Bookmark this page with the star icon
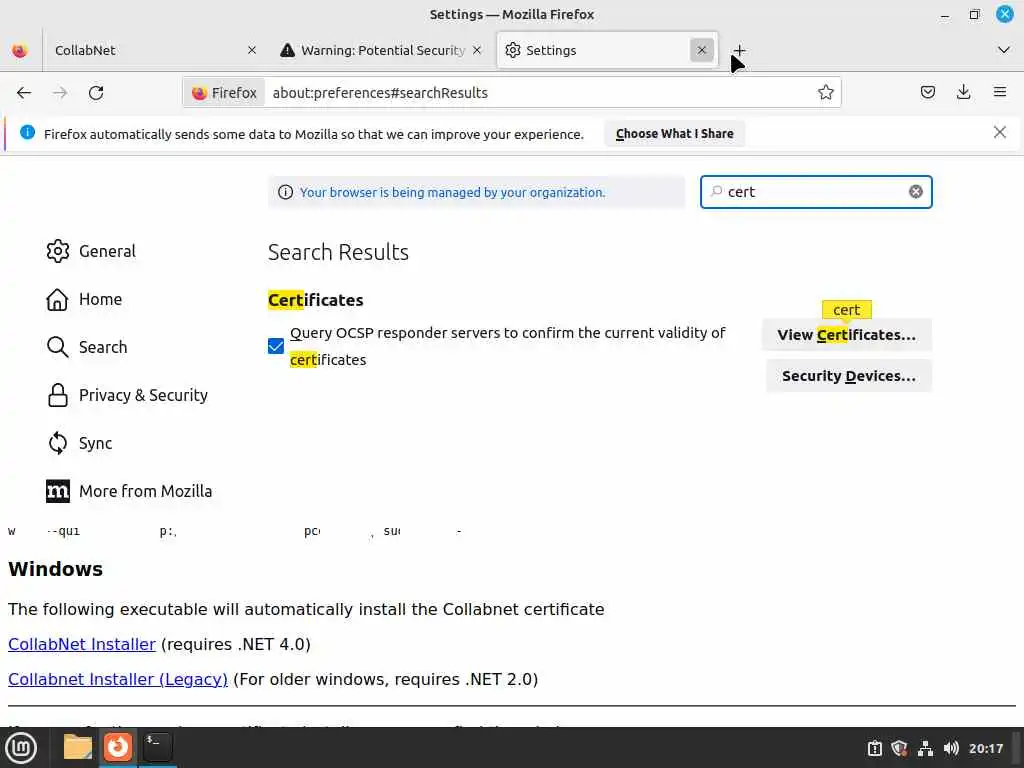 point(825,93)
